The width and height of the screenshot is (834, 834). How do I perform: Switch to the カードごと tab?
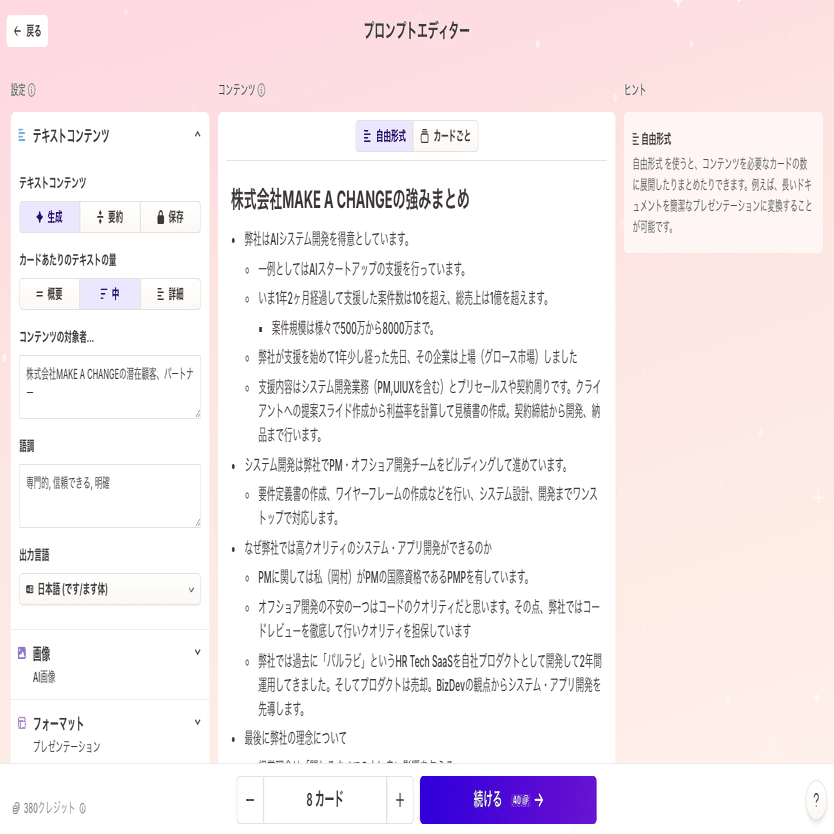pos(446,136)
